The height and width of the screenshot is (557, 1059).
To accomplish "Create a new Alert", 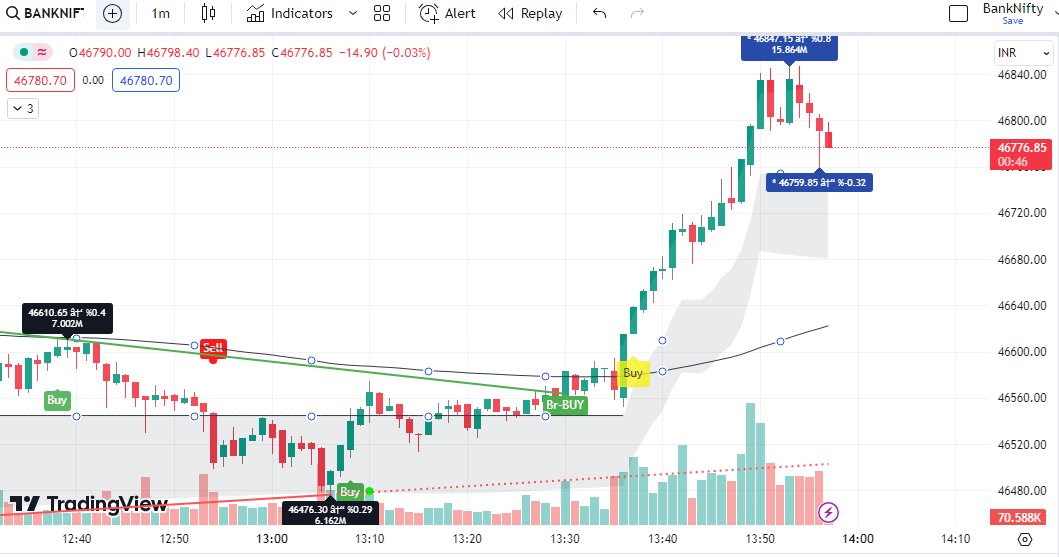I will coord(447,14).
